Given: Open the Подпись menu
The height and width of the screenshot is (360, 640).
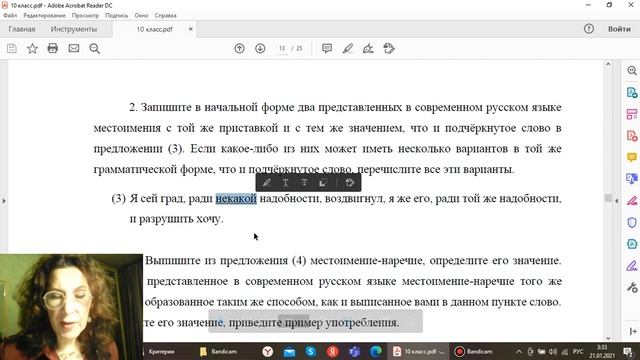Looking at the screenshot, I should tap(117, 16).
